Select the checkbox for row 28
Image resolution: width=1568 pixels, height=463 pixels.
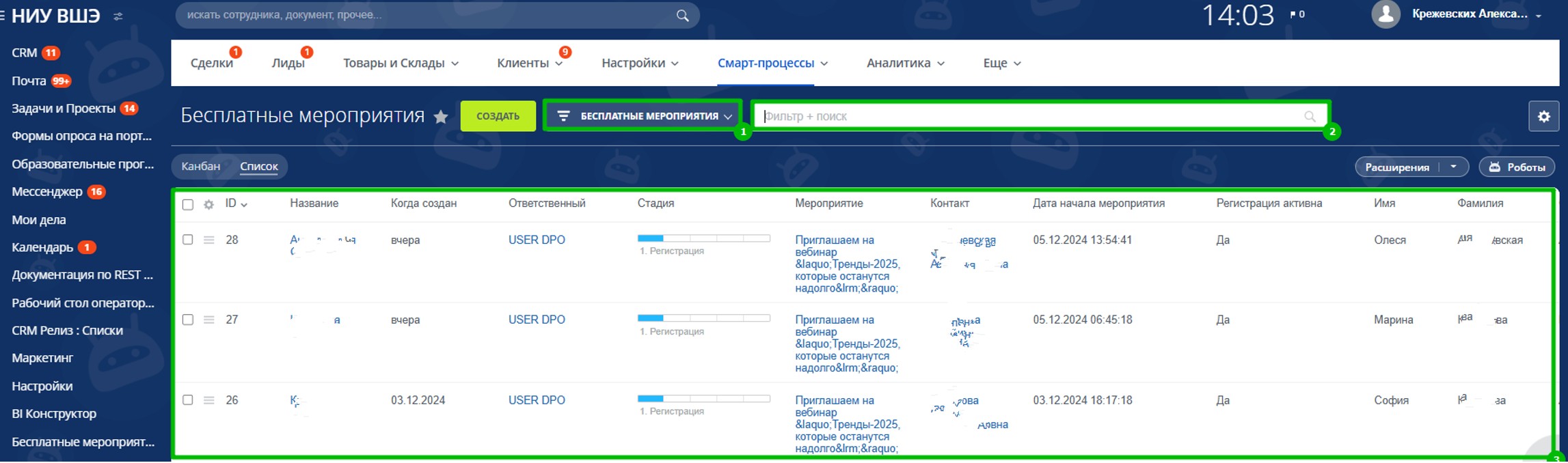[x=188, y=240]
